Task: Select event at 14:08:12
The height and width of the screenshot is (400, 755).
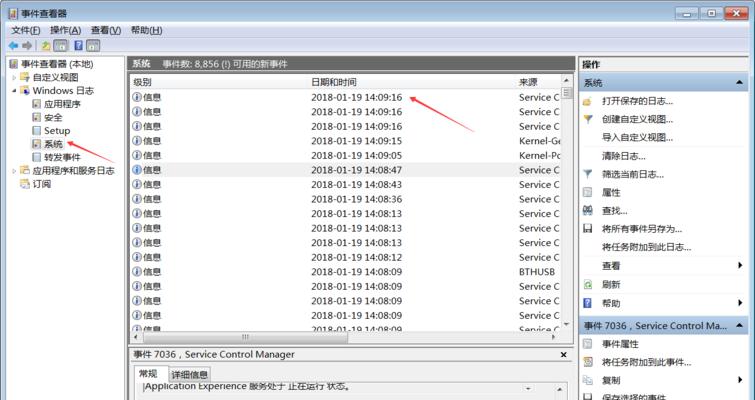Action: (x=345, y=257)
